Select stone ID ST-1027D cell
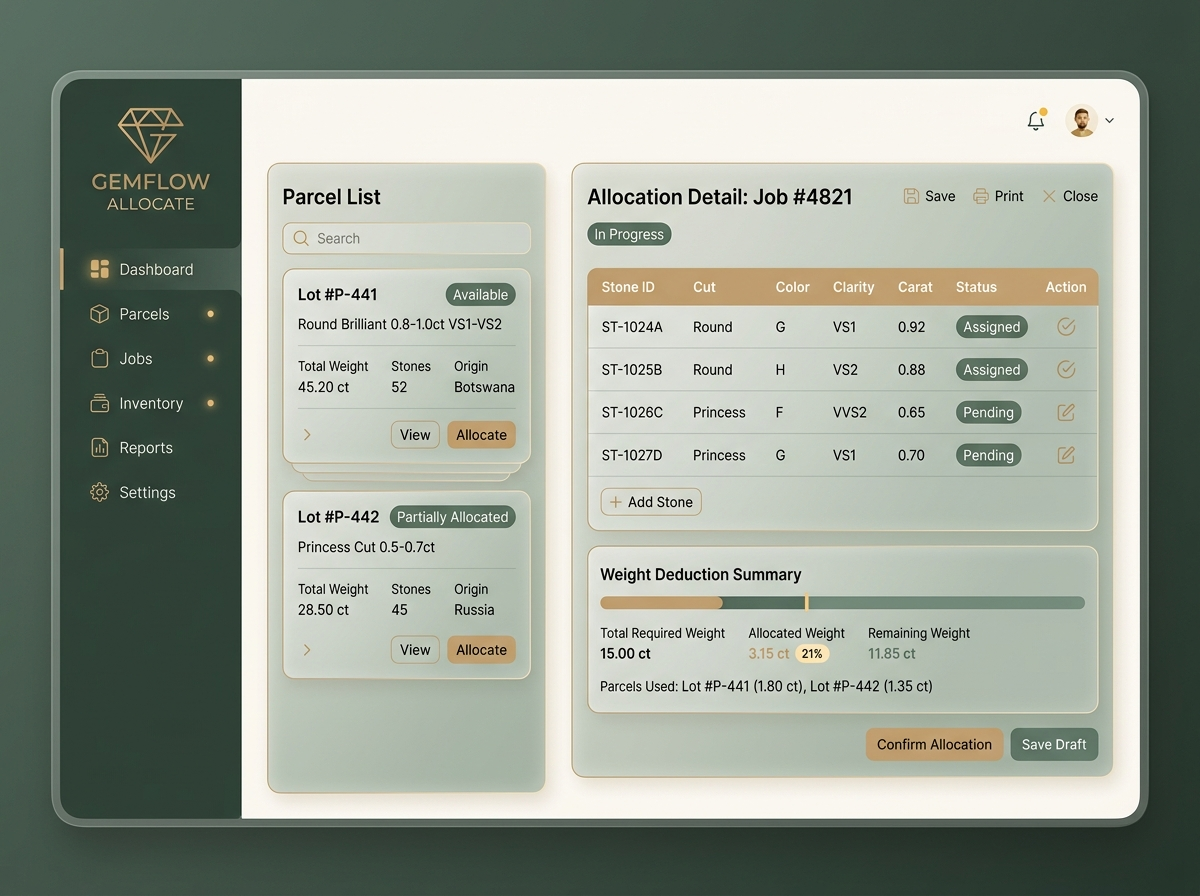Viewport: 1200px width, 896px height. point(632,455)
